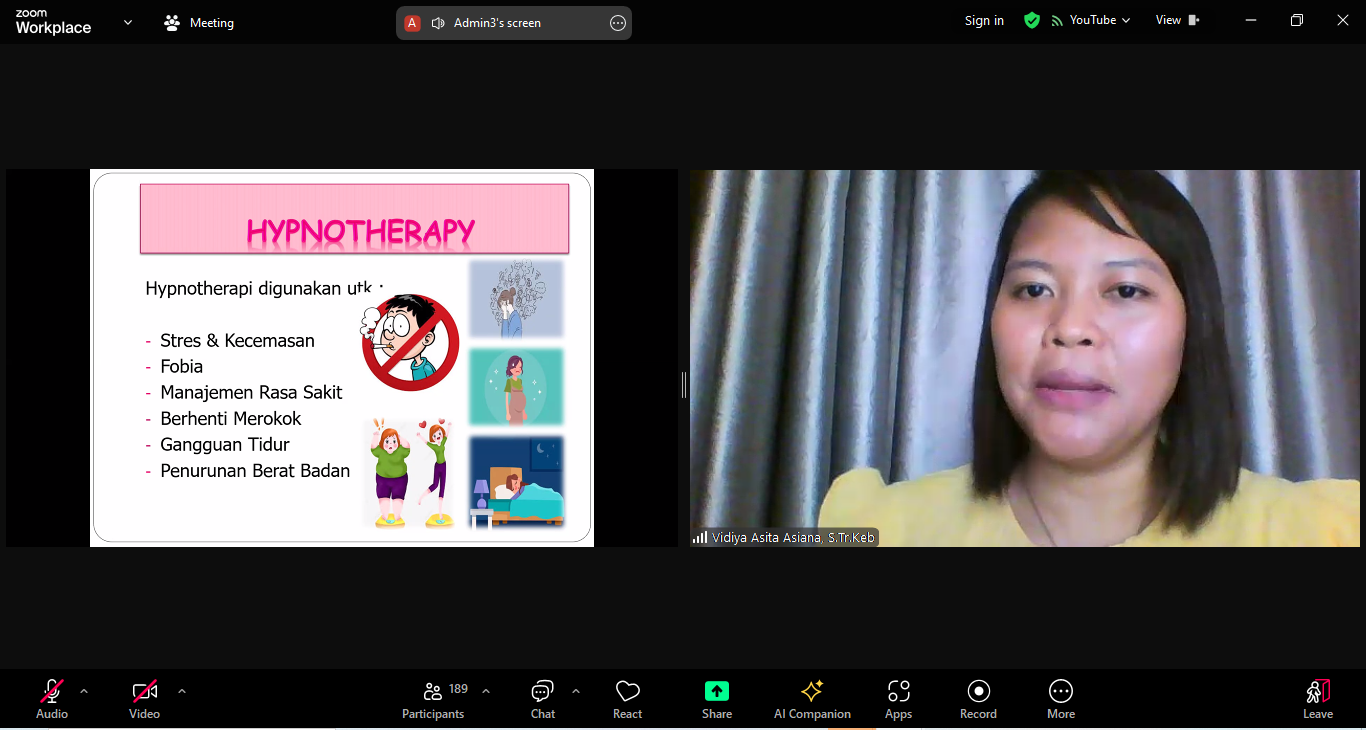Expand chat options caret beside Chat
The width and height of the screenshot is (1366, 730).
pyautogui.click(x=576, y=691)
